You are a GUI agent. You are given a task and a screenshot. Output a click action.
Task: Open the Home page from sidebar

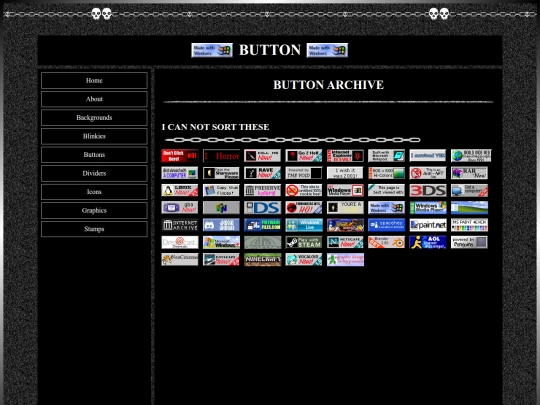pos(94,80)
